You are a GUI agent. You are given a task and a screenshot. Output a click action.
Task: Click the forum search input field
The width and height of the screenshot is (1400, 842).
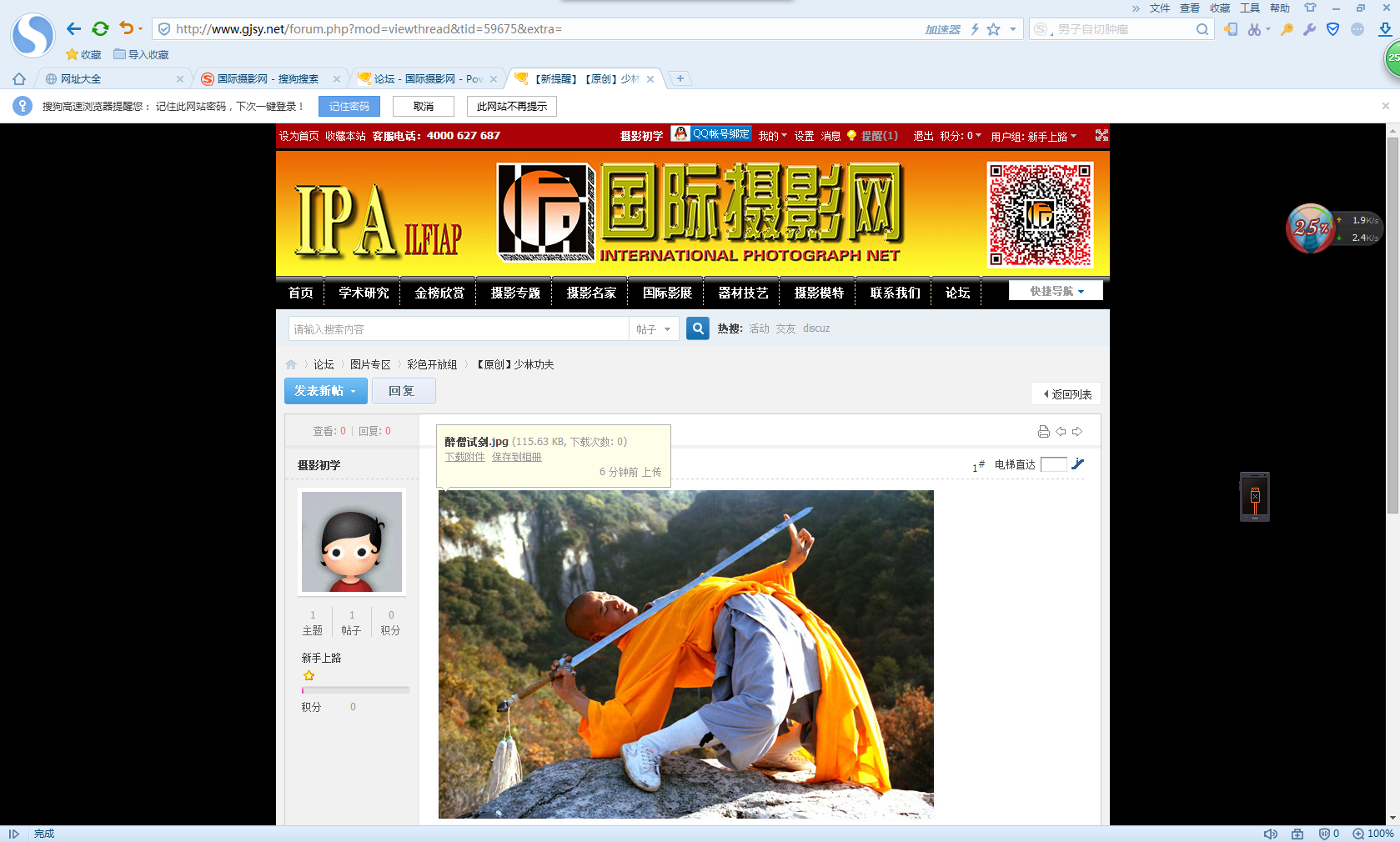tap(459, 329)
